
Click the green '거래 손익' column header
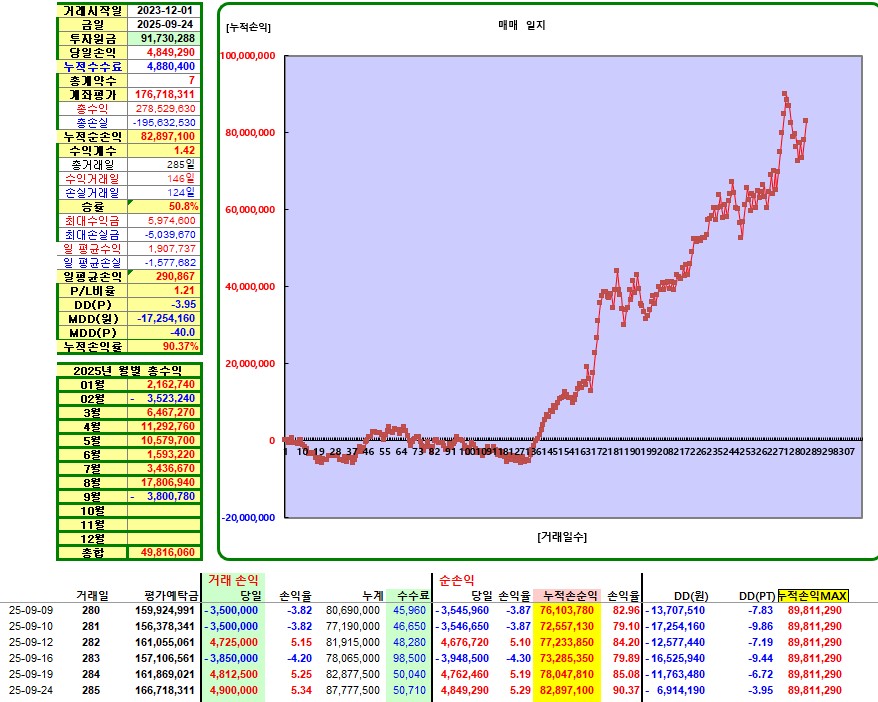coord(232,579)
